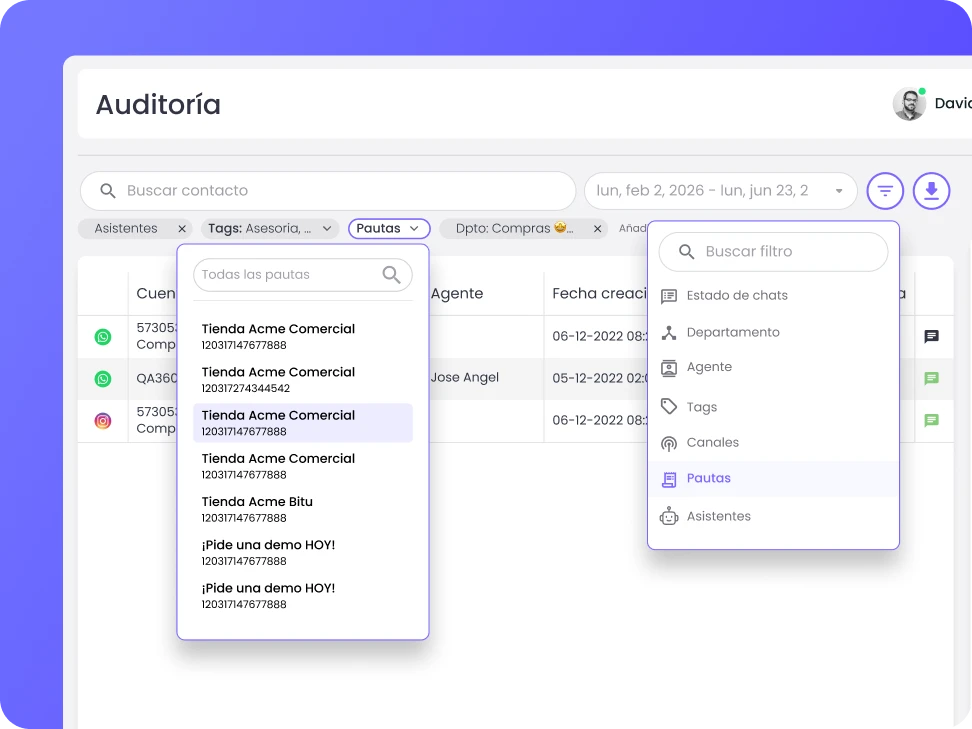Viewport: 972px width, 729px height.
Task: Click the magnifier icon in pautas search
Action: (392, 274)
